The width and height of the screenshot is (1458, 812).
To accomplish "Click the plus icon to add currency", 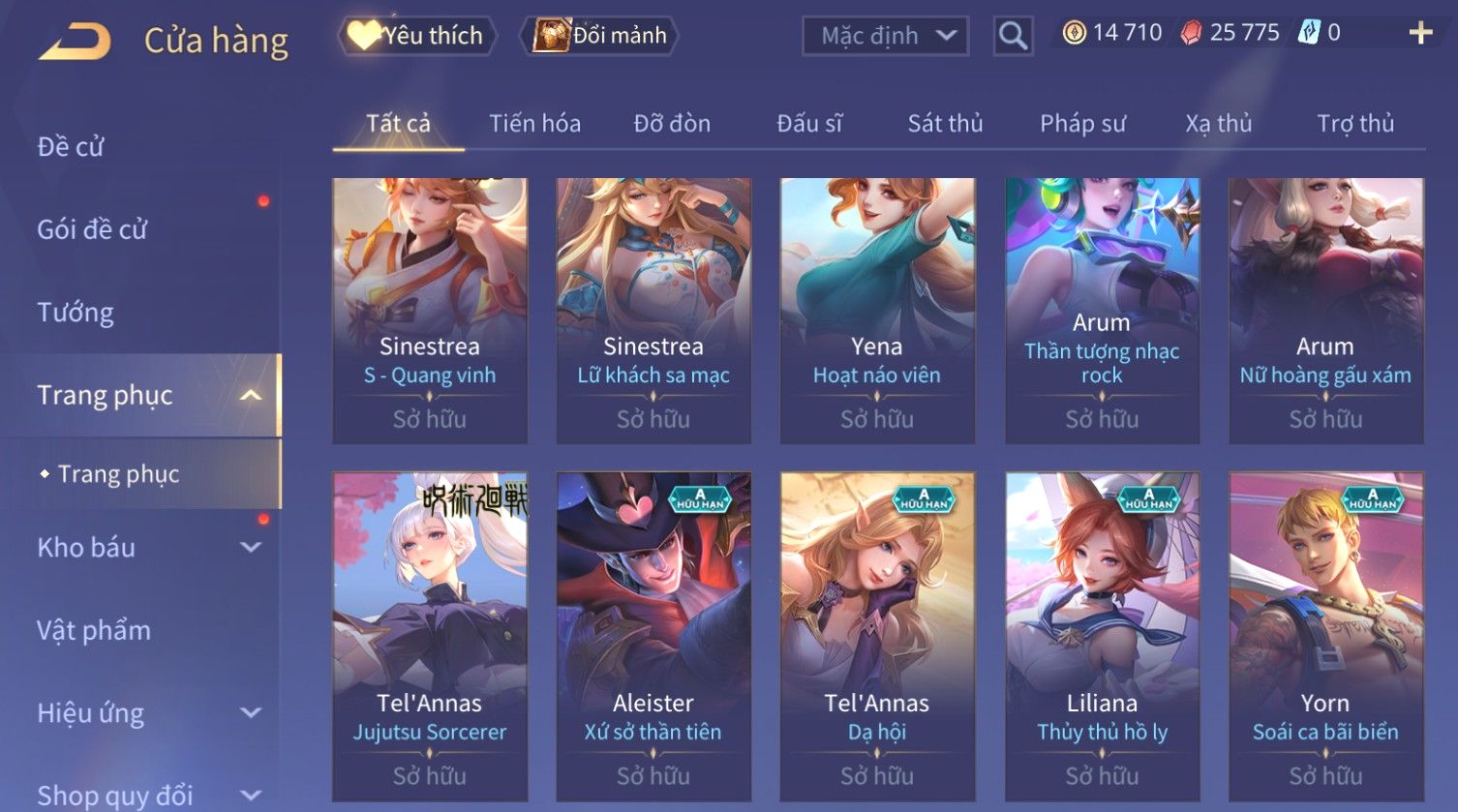I will 1420,33.
